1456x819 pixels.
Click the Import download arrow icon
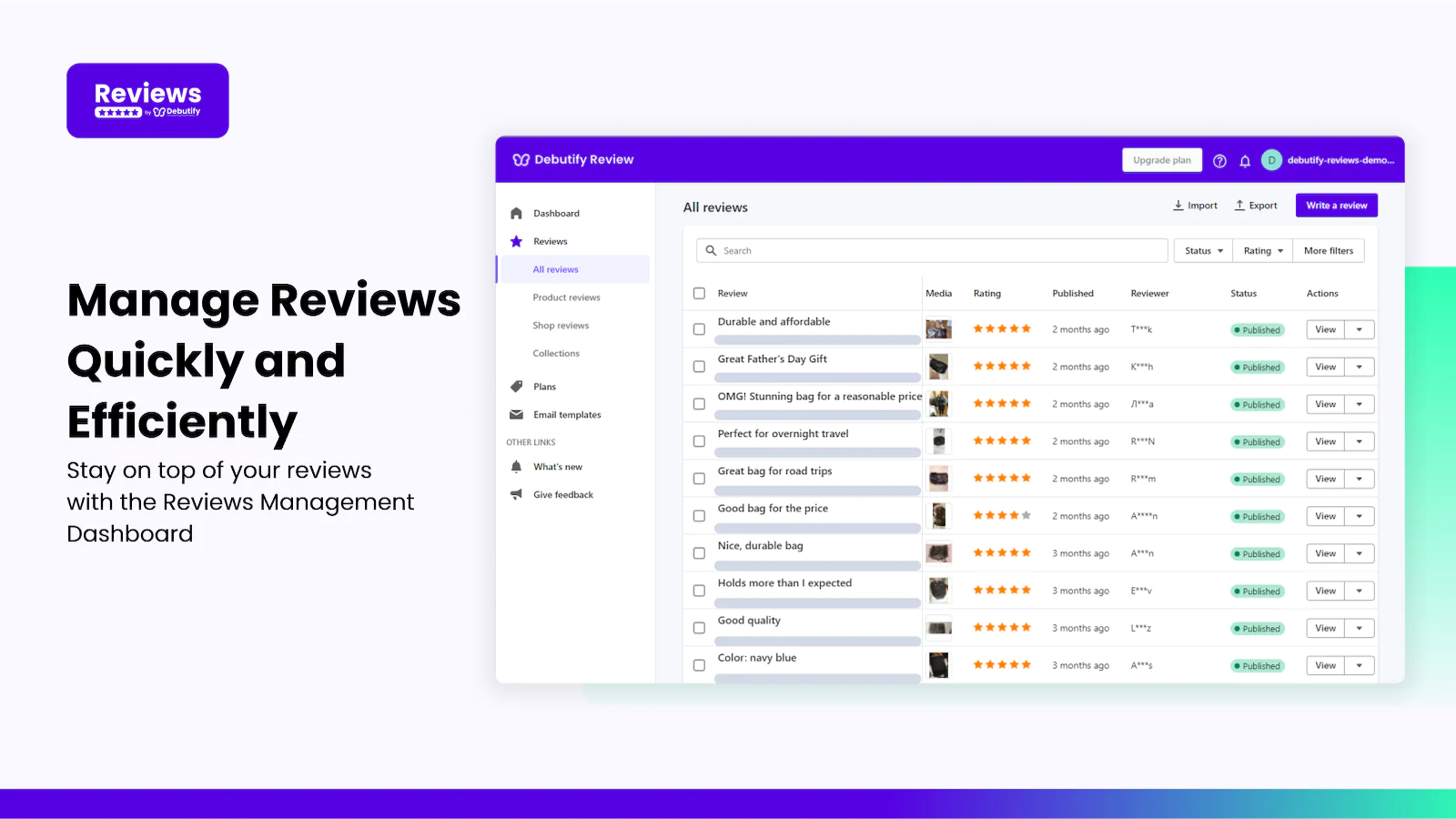(x=1178, y=206)
